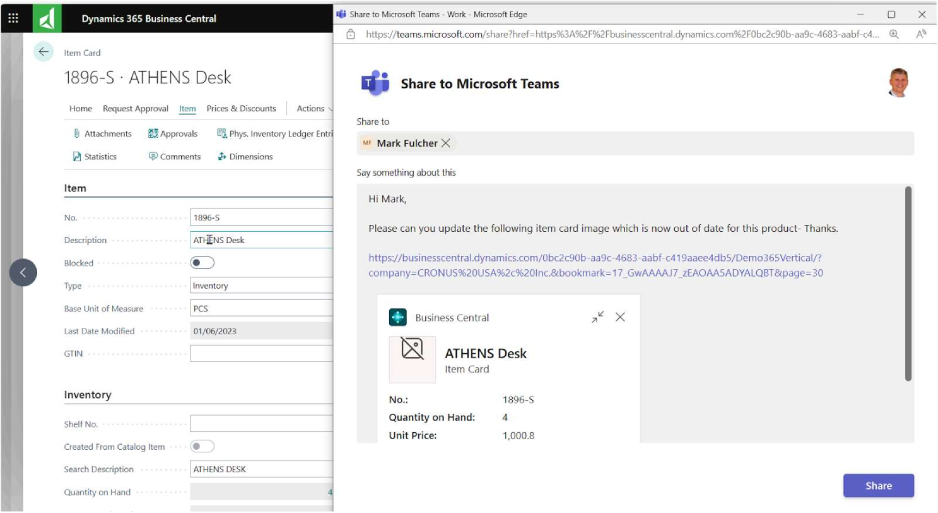Image resolution: width=938 pixels, height=513 pixels.
Task: Close the Business Central card preview
Action: tap(620, 317)
